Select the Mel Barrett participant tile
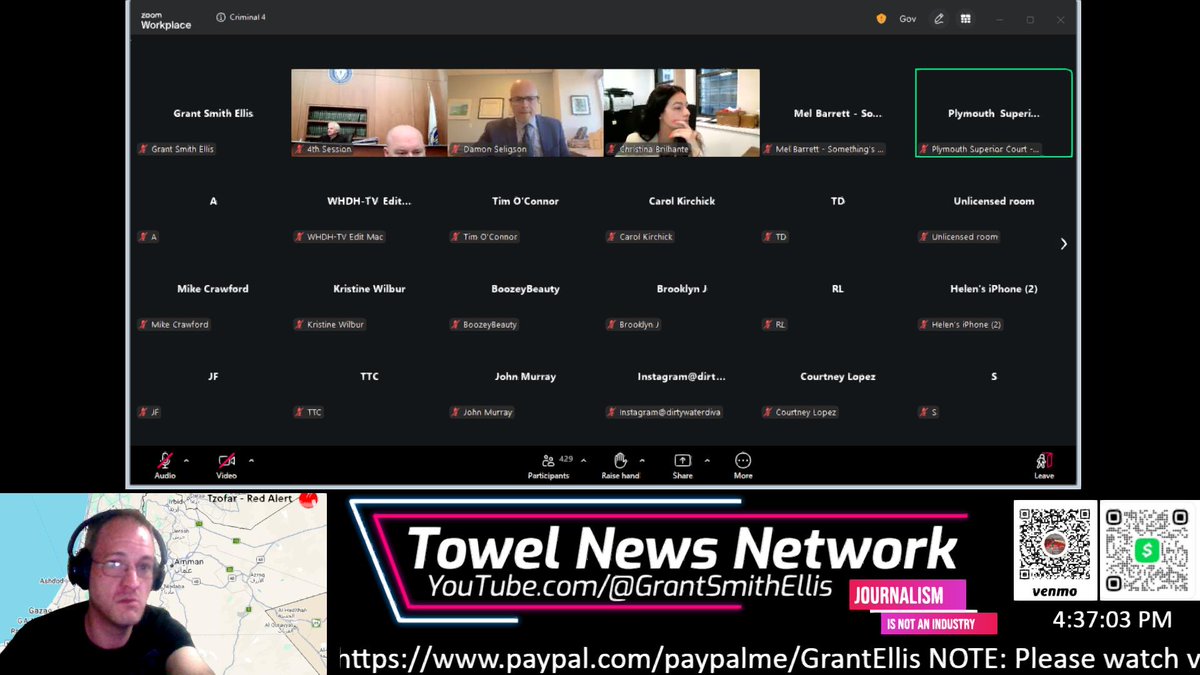 click(837, 113)
